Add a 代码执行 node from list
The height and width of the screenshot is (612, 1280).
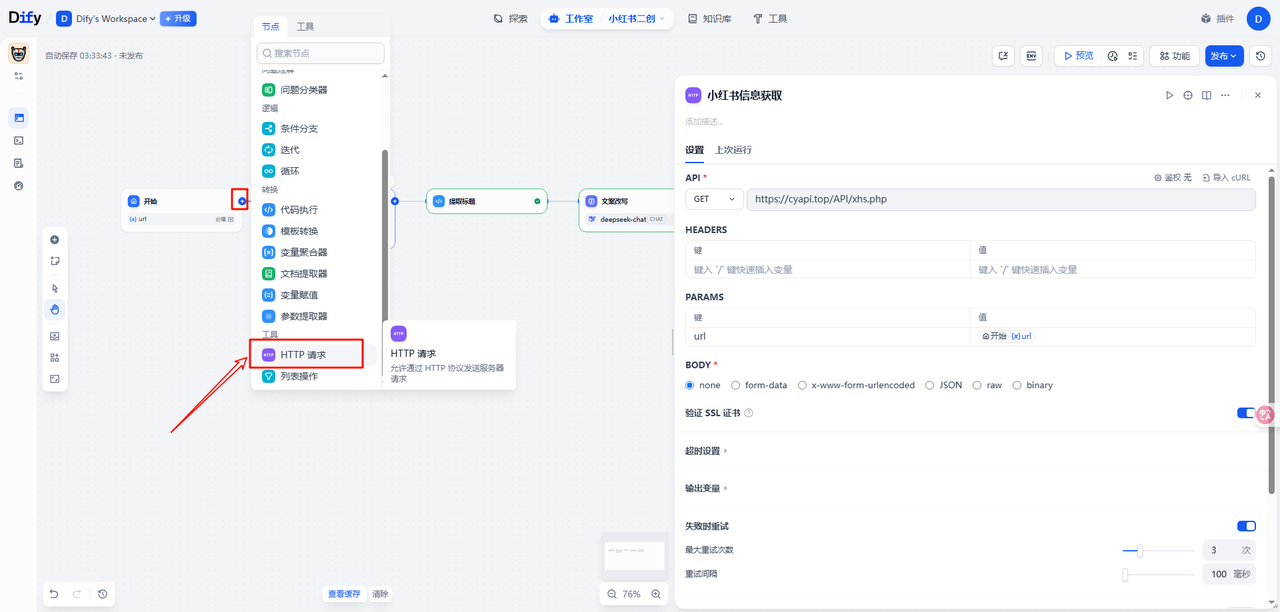299,210
